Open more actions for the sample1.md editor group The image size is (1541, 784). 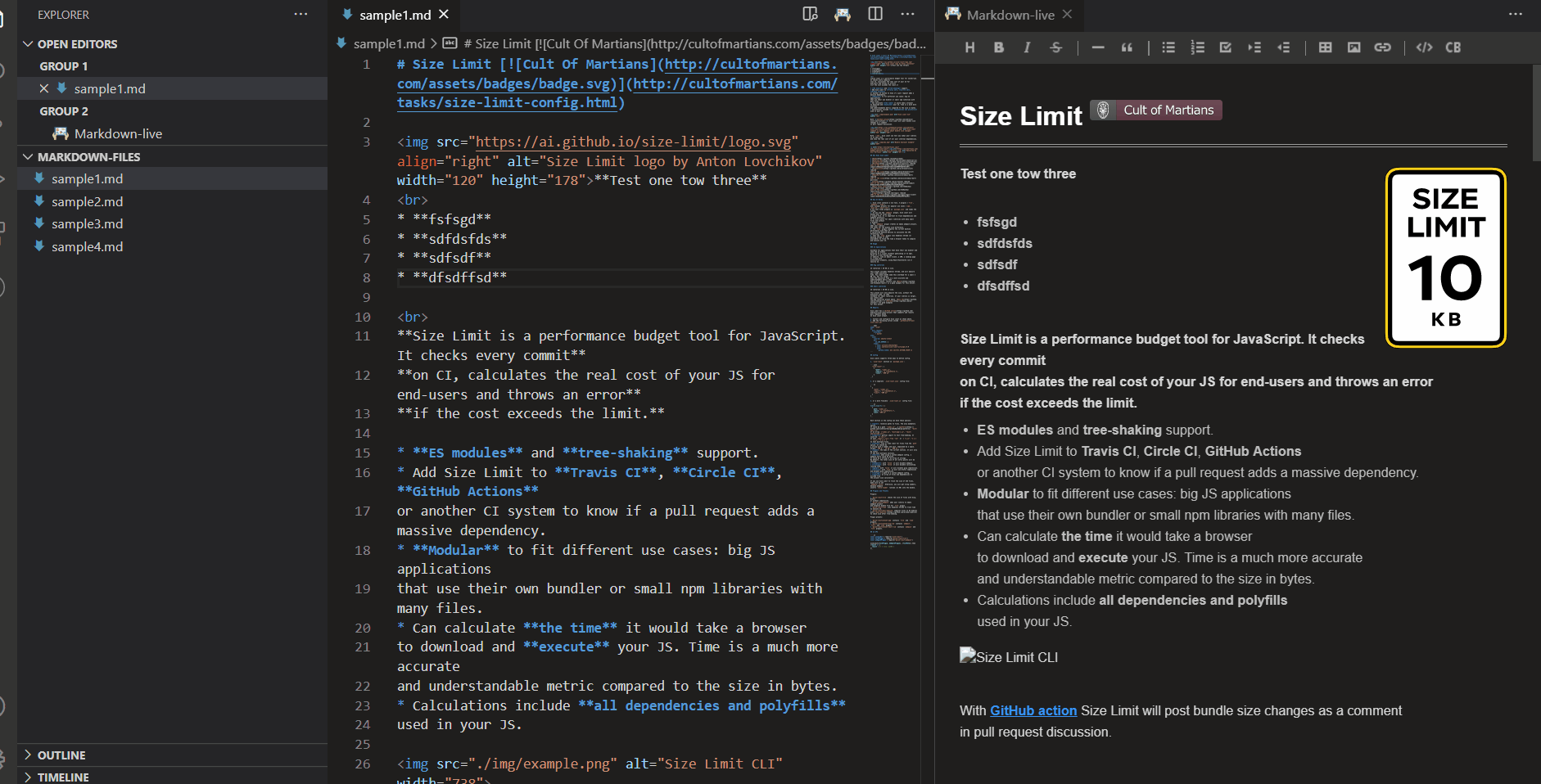(907, 14)
